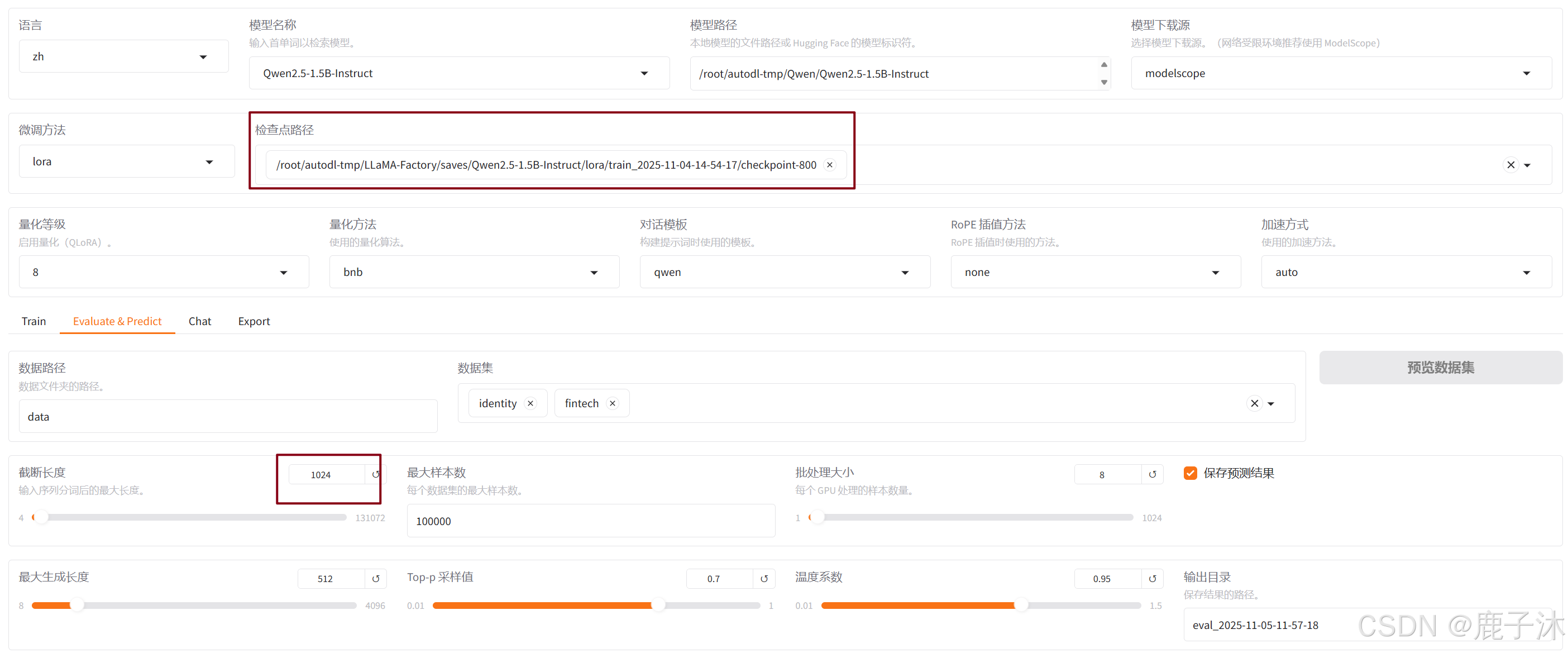
Task: Remove the checkpoint-800 path tag
Action: (829, 165)
